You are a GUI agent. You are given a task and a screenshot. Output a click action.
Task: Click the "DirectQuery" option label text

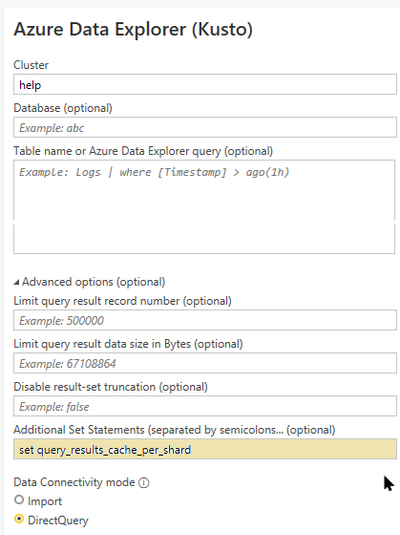click(x=58, y=521)
